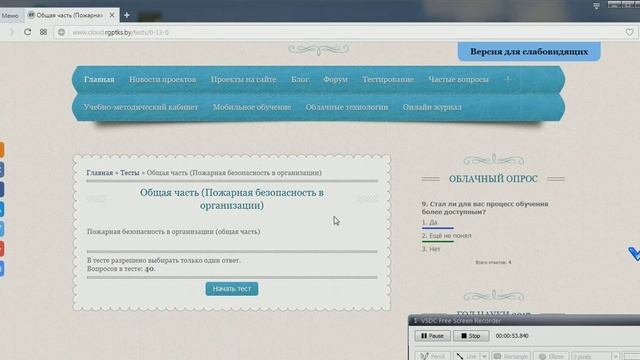Open Учебно-методический кабинет menu item
Image resolution: width=640 pixels, height=360 pixels.
click(x=141, y=107)
